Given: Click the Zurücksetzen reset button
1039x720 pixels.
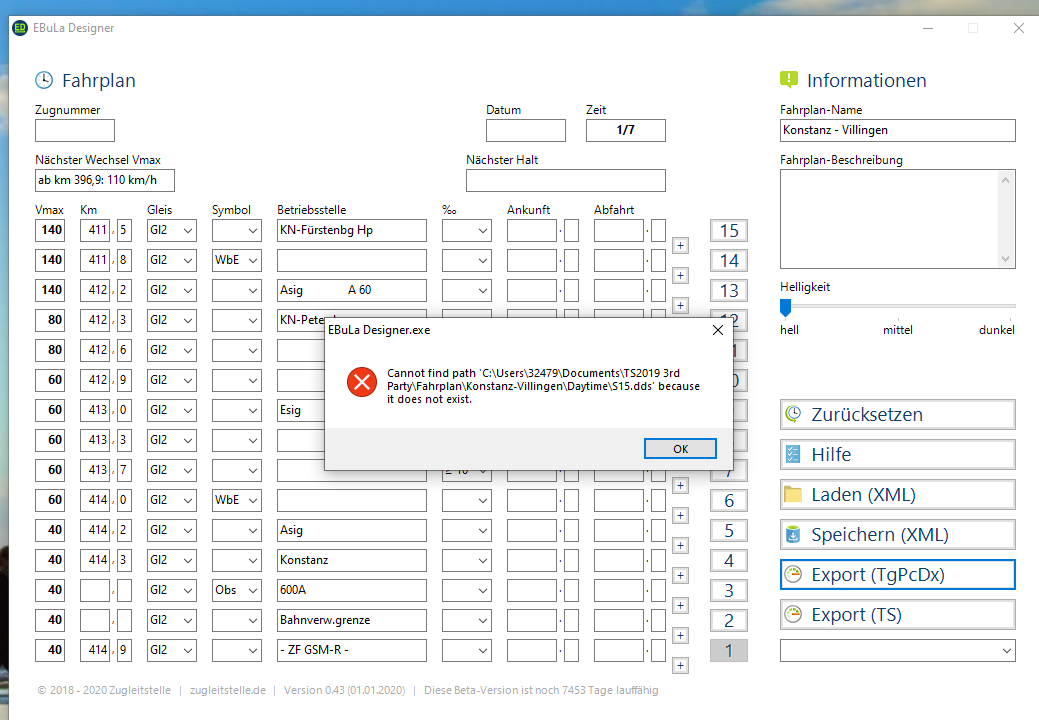Looking at the screenshot, I should point(897,414).
